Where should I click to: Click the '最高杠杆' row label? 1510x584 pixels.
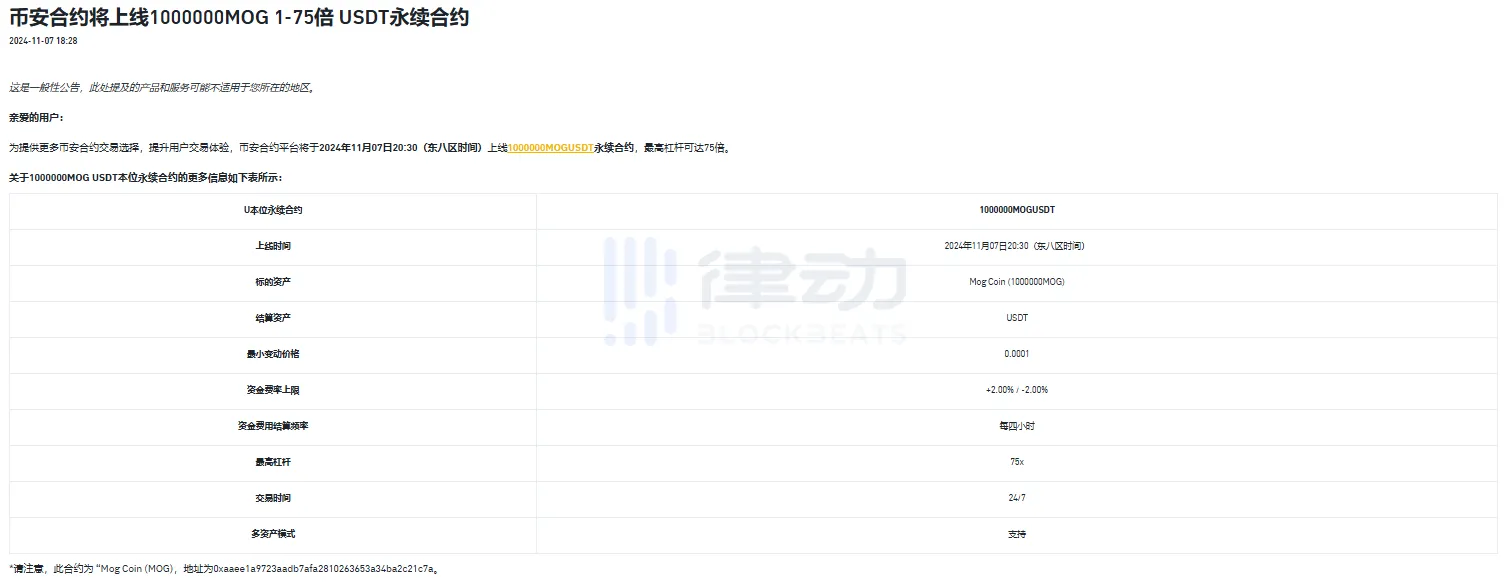[x=273, y=462]
